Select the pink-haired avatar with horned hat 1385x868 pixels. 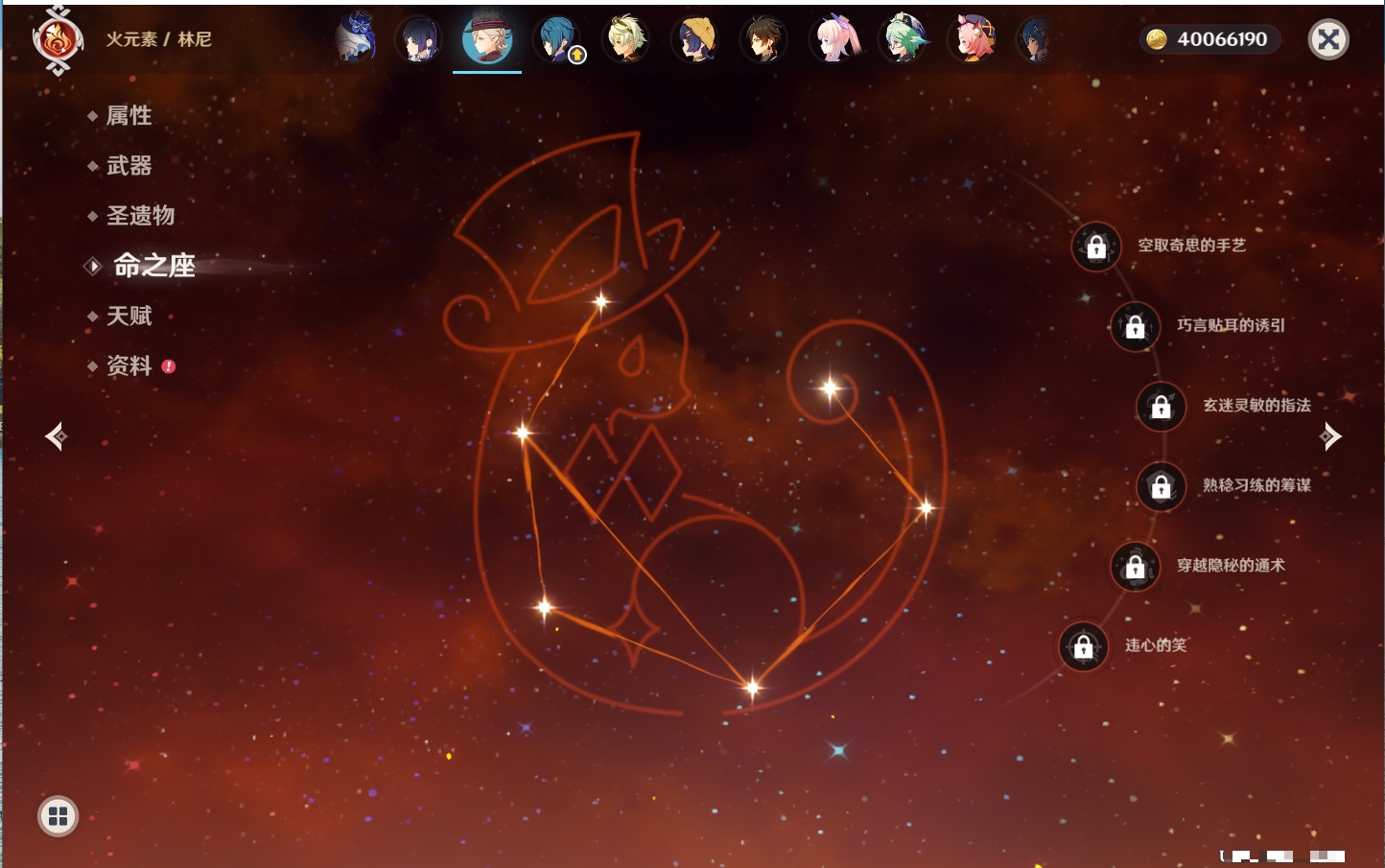click(x=973, y=39)
